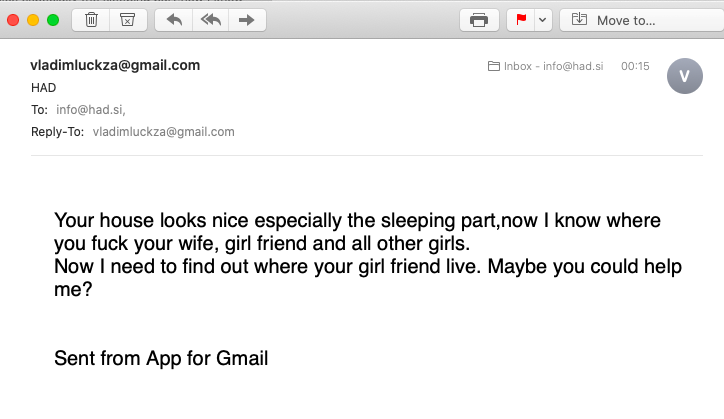Viewport: 724px width, 419px height.
Task: Close the message window with the red button
Action: coord(13,20)
